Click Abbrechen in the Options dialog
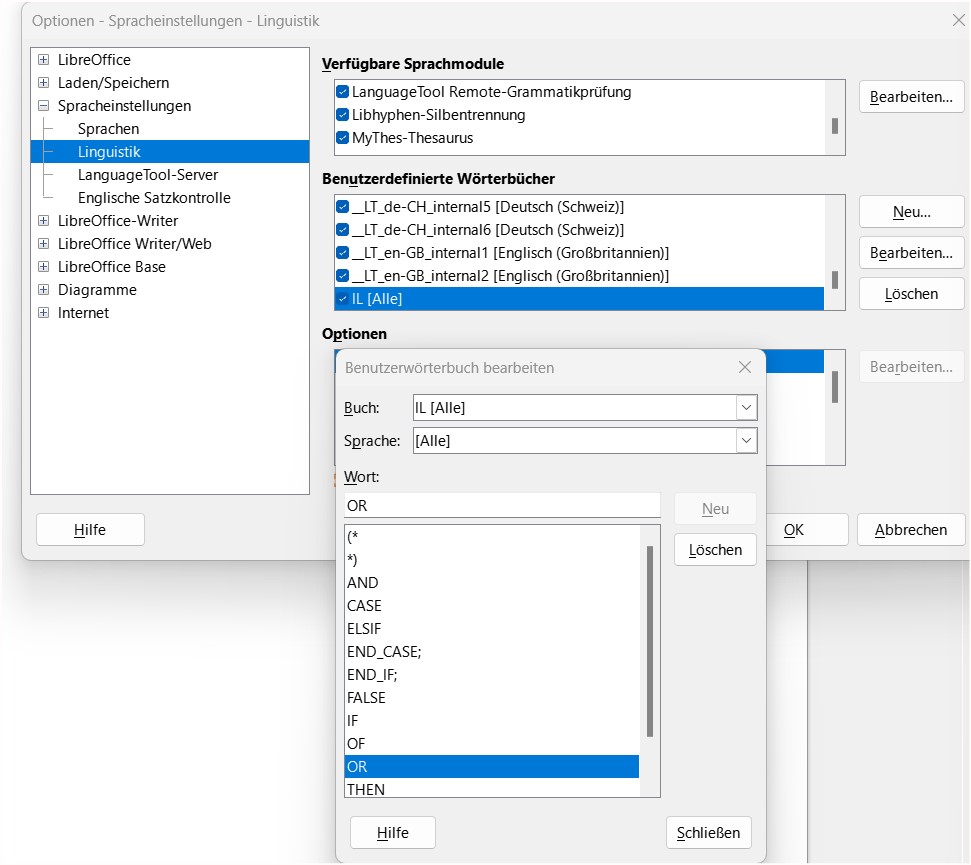 point(911,529)
